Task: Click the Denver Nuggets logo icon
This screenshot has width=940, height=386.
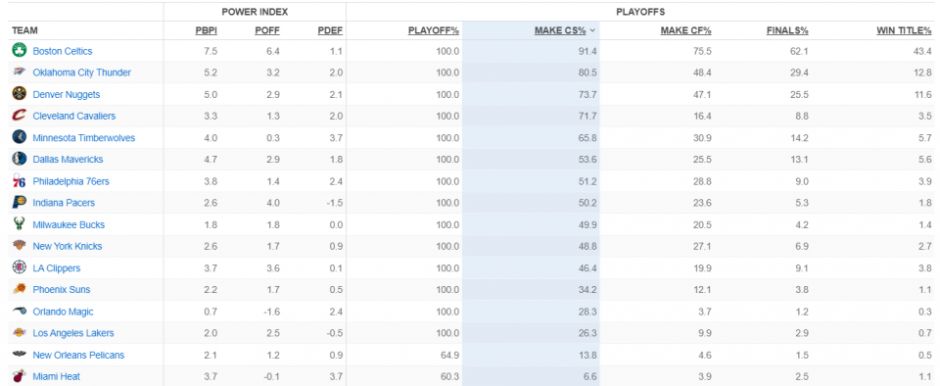Action: click(x=19, y=94)
